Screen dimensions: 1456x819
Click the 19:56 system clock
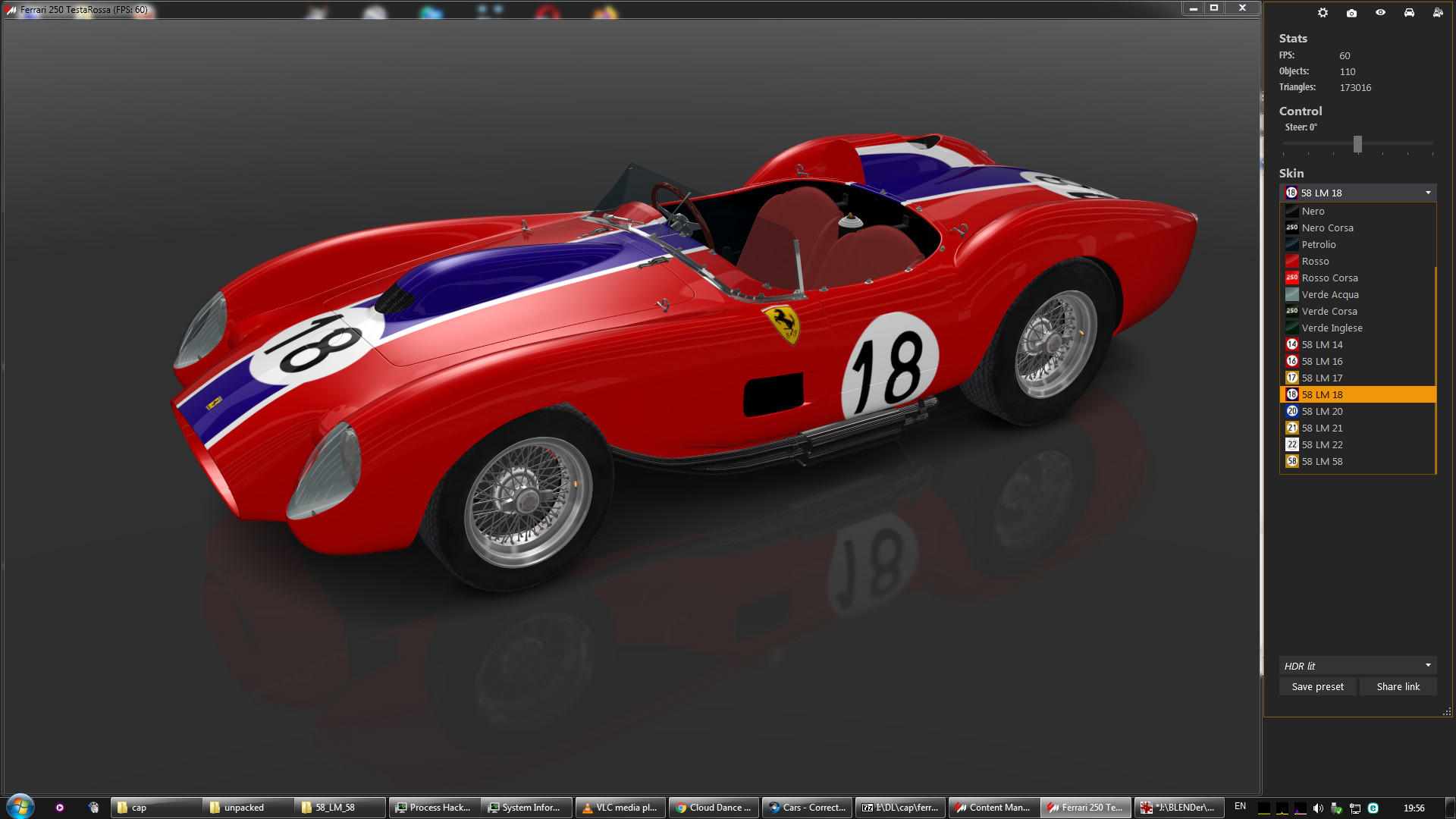click(x=1414, y=808)
